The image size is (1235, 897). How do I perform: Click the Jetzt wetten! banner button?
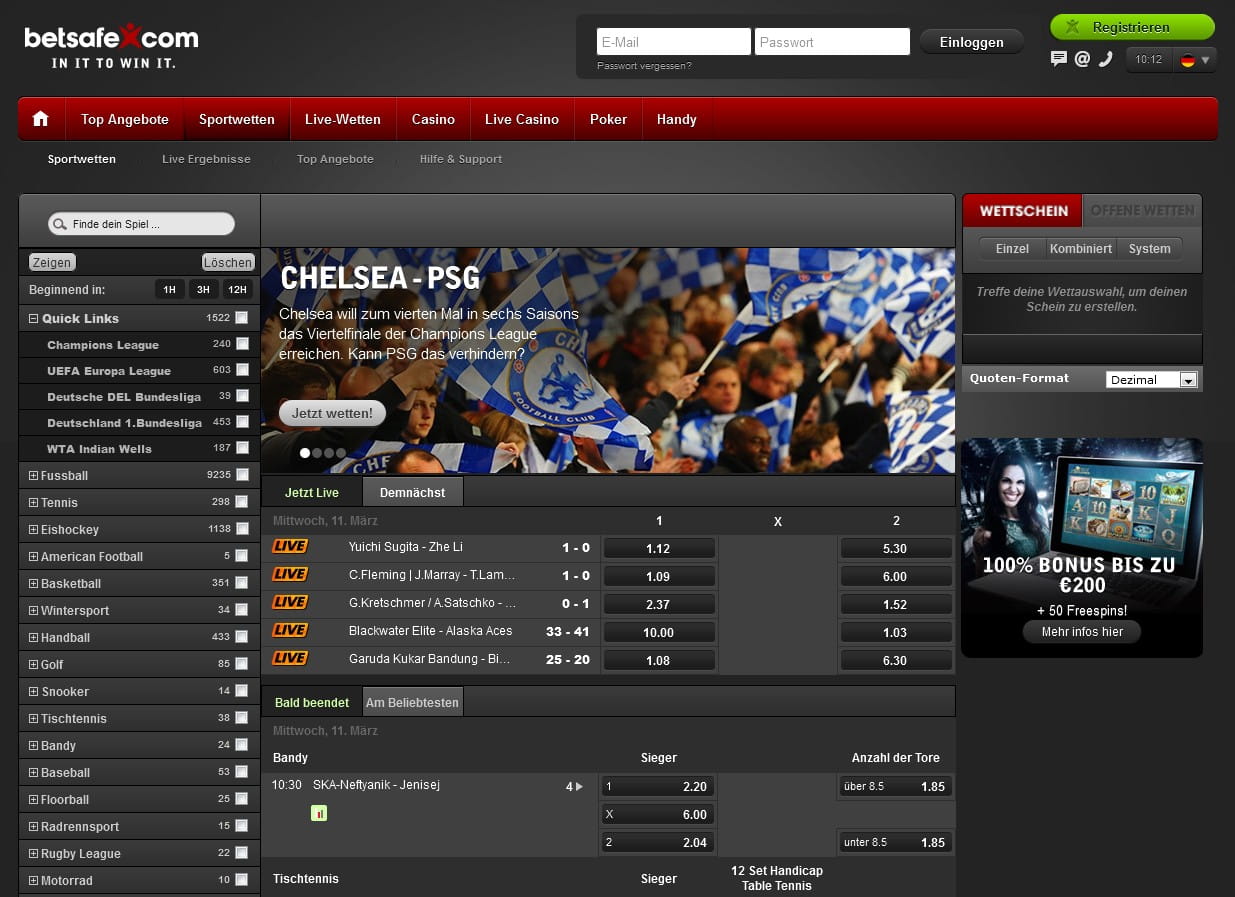332,412
